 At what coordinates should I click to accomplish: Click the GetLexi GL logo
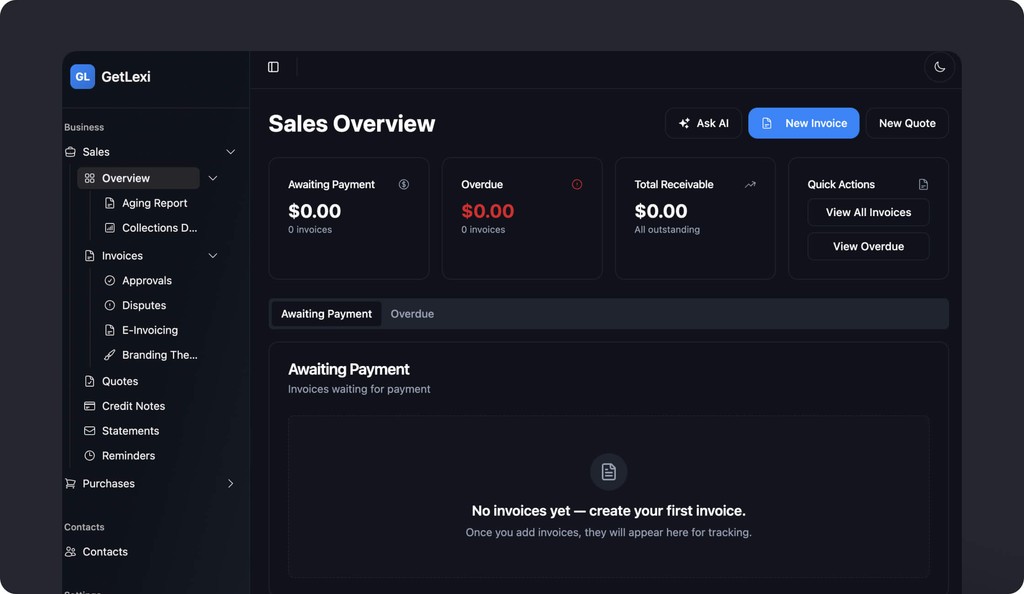(x=82, y=77)
